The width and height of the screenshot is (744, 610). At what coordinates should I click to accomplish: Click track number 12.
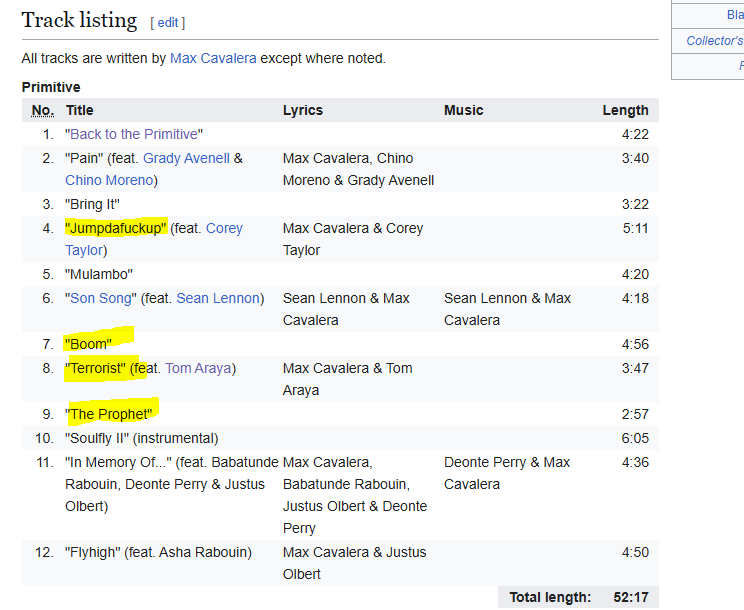coord(44,553)
